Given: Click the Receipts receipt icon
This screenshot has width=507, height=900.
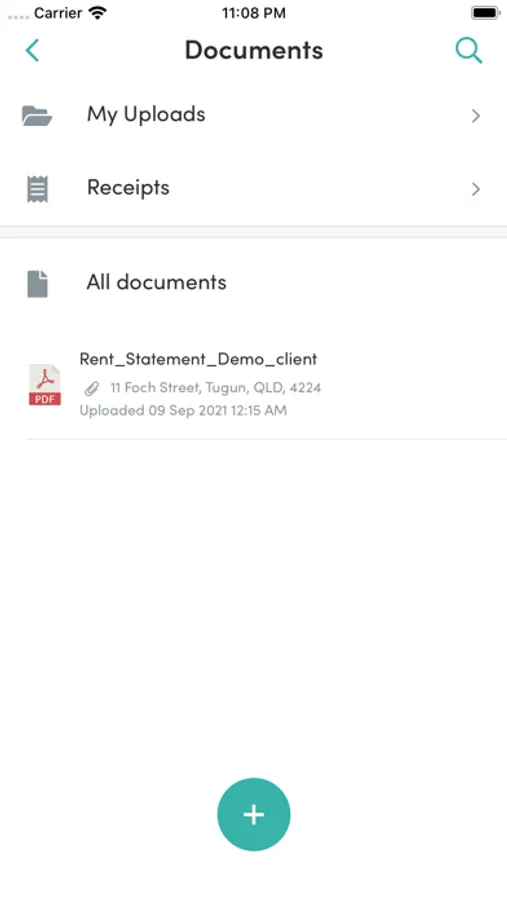Looking at the screenshot, I should pos(37,189).
